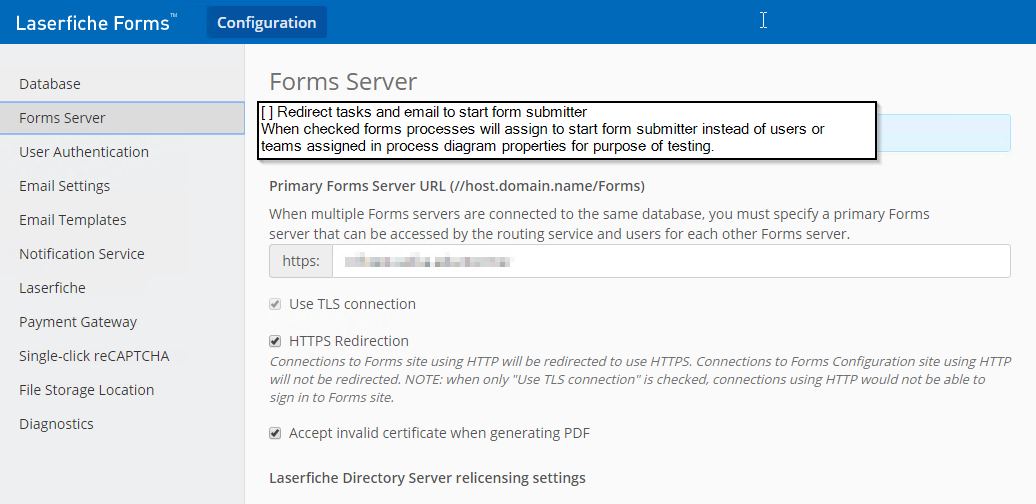Screen dimensions: 1036x504
Task: Click the https: prefix label
Action: click(301, 261)
